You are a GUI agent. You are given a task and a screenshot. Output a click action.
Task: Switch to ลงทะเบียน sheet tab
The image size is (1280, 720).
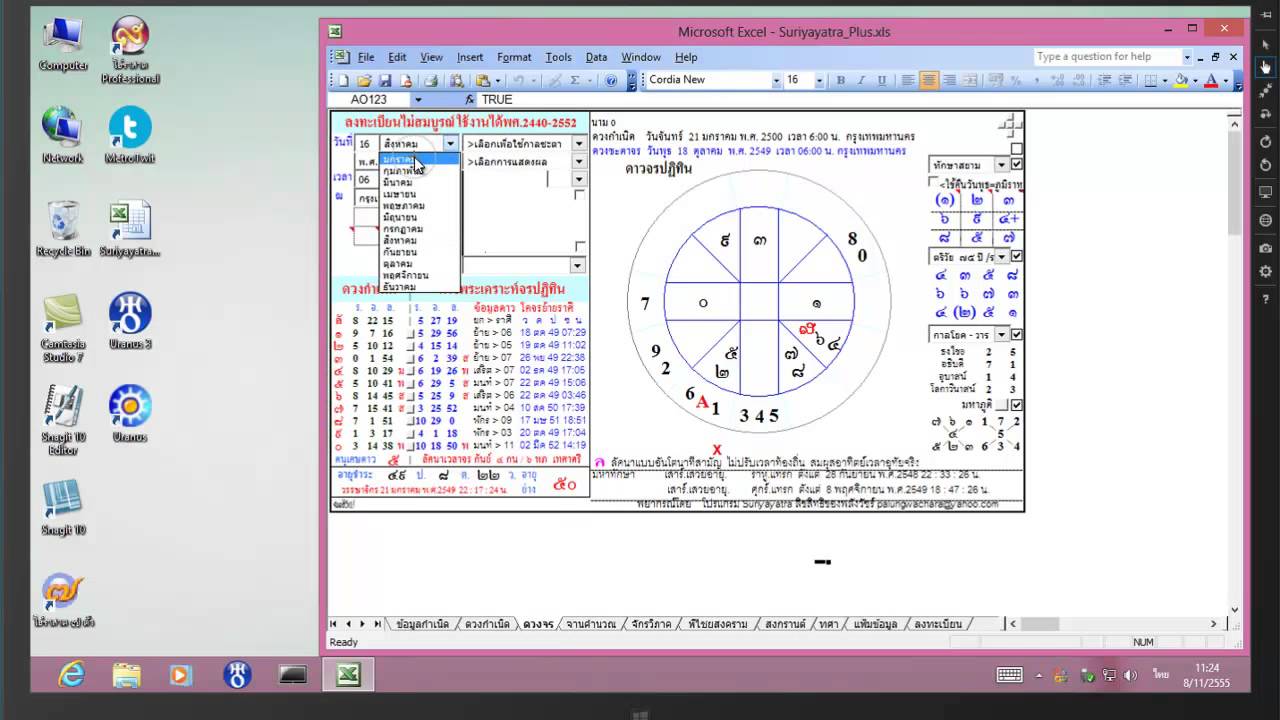[x=938, y=624]
